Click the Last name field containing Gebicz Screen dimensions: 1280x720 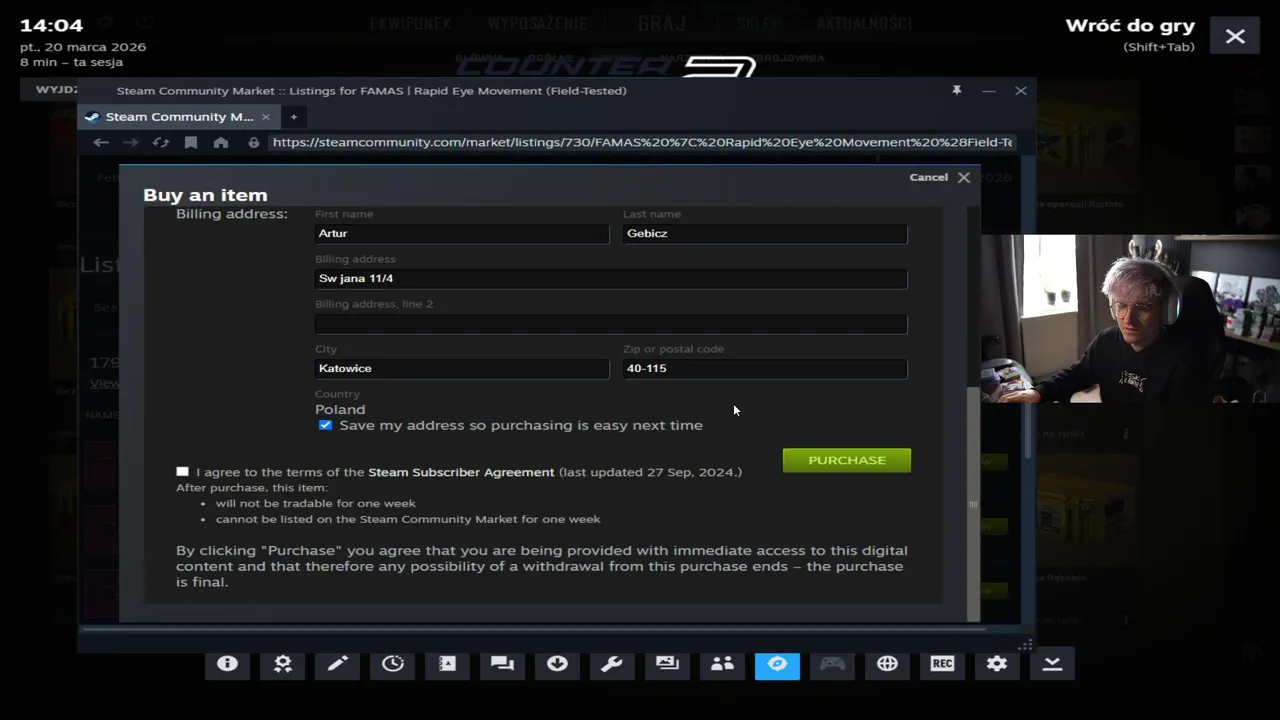tap(764, 233)
